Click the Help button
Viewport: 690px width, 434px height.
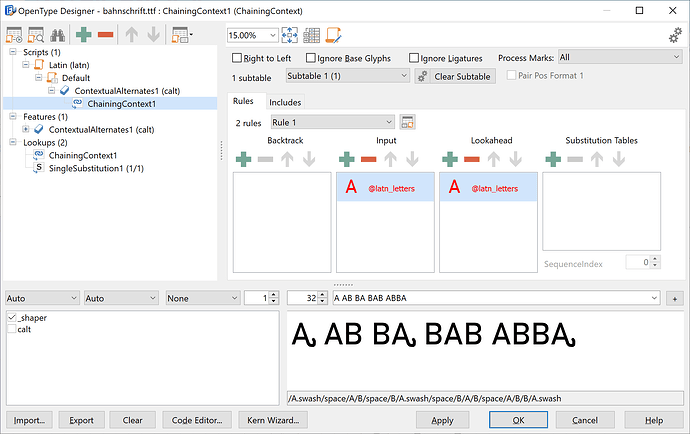(x=653, y=420)
